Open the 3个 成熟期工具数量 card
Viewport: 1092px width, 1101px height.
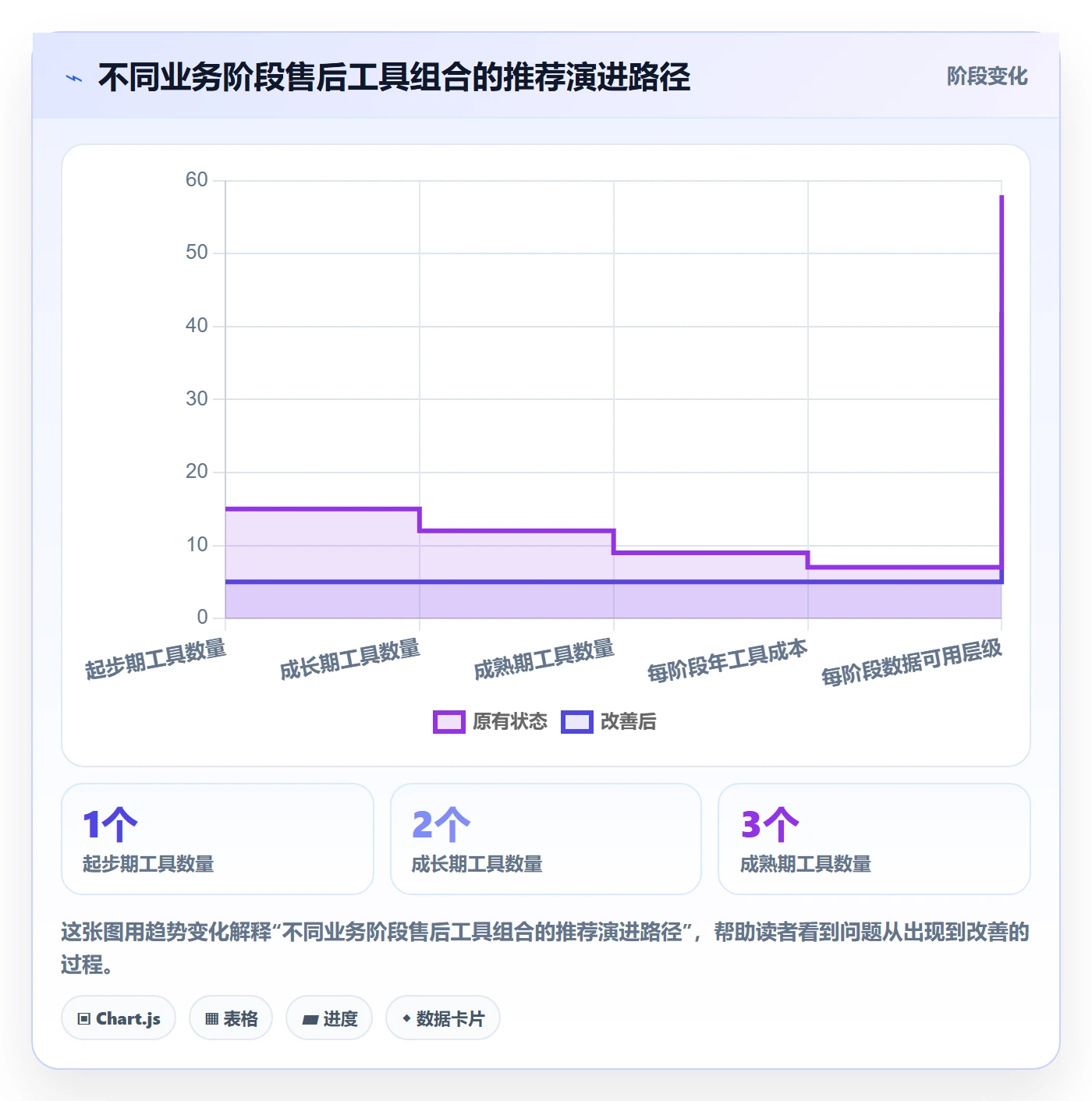click(874, 839)
